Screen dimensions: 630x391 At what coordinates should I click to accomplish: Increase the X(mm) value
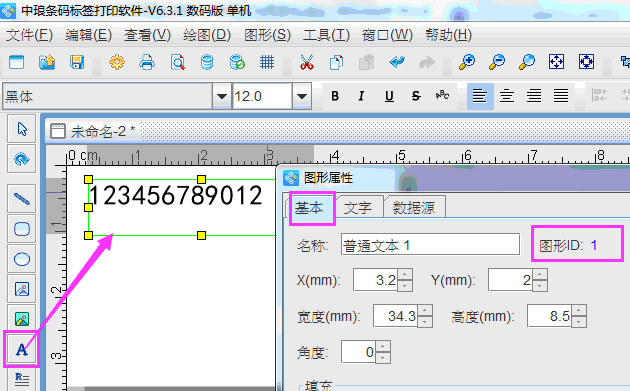[405, 275]
